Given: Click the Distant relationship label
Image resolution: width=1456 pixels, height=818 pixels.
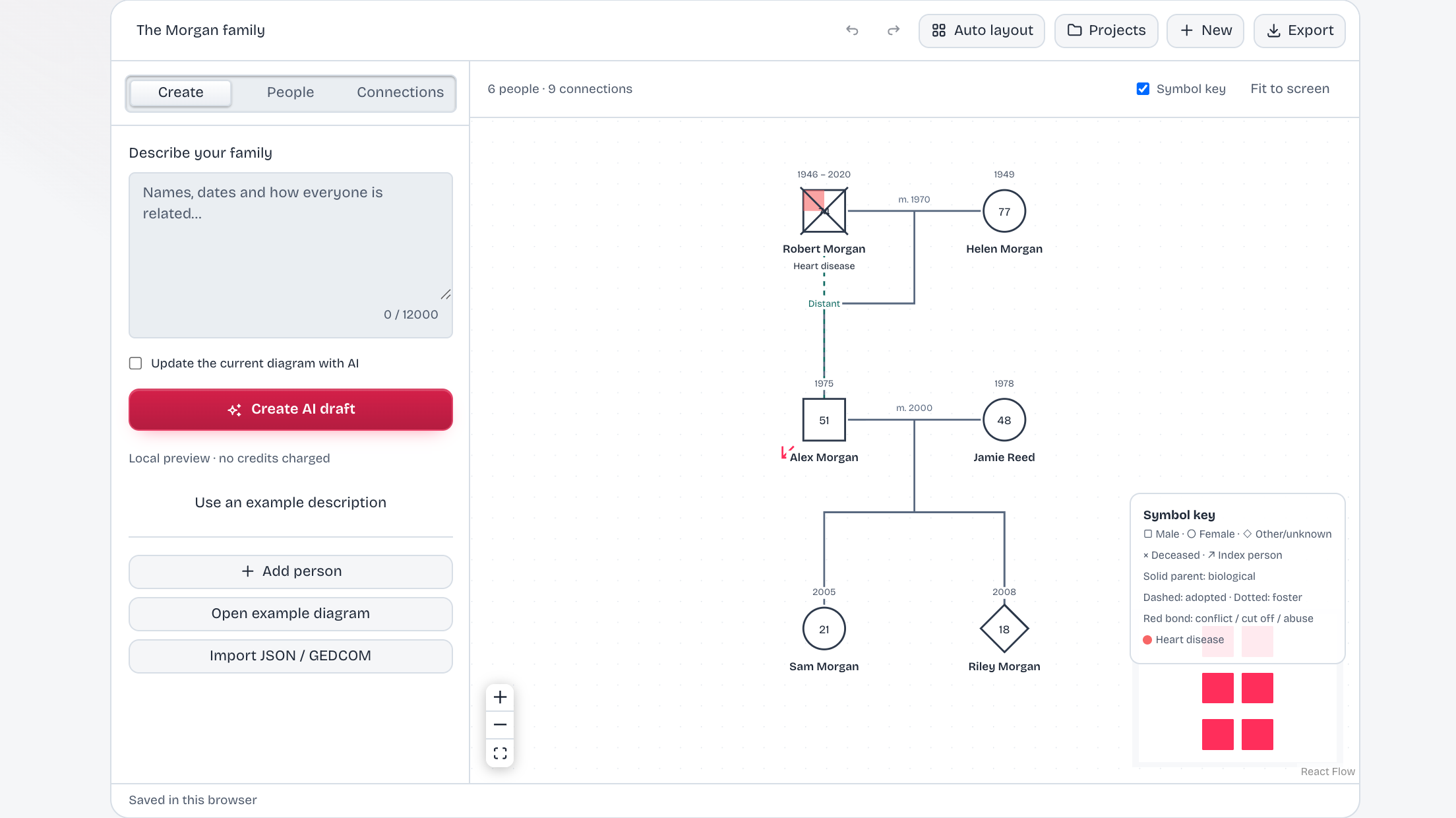Looking at the screenshot, I should point(824,303).
